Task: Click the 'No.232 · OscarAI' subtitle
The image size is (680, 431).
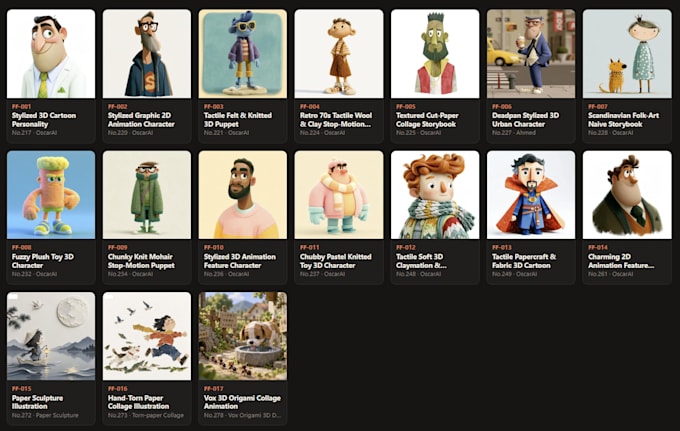Action: coord(34,274)
